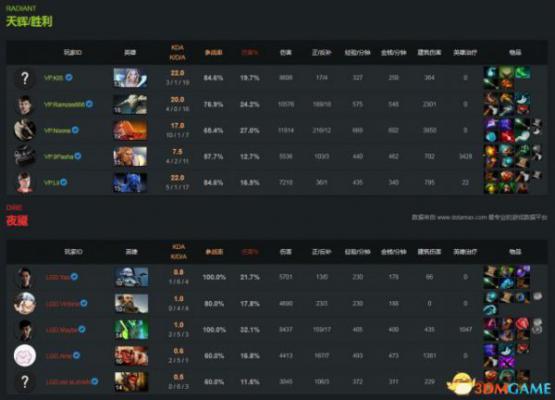Open VP.Noone player profile link
The width and height of the screenshot is (555, 400).
tap(57, 130)
